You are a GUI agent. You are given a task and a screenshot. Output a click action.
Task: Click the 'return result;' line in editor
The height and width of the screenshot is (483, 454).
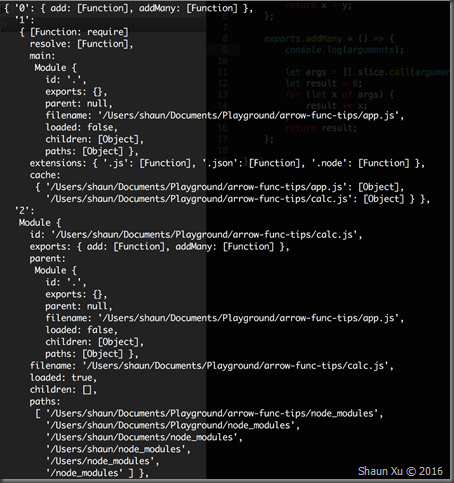click(x=321, y=128)
